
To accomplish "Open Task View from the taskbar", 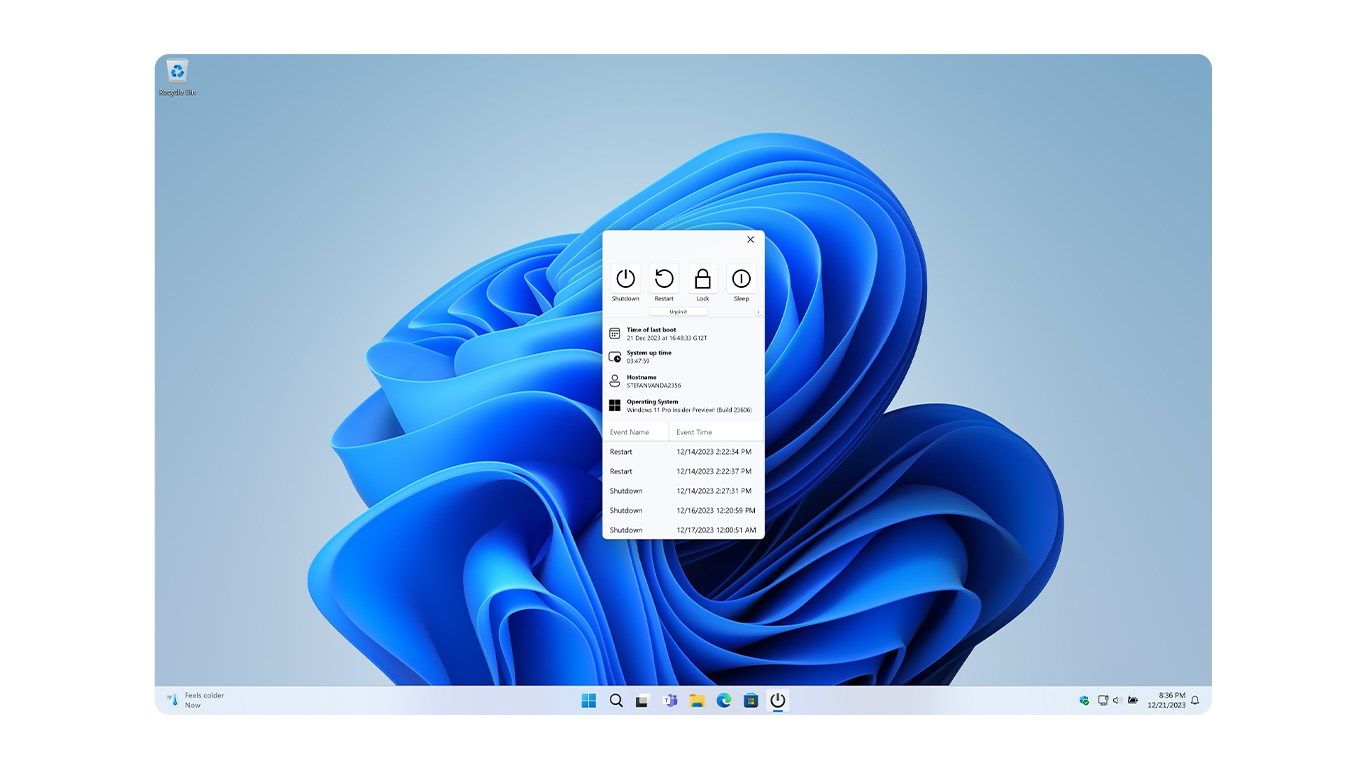I will 643,700.
